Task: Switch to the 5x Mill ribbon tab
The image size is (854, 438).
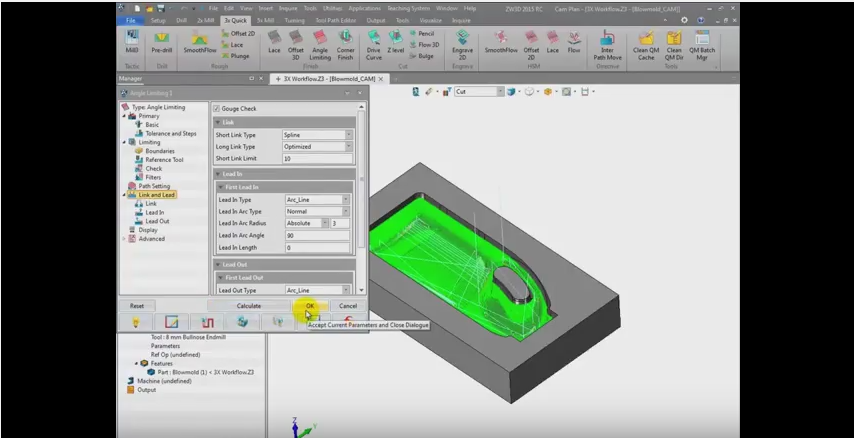Action: 265,21
